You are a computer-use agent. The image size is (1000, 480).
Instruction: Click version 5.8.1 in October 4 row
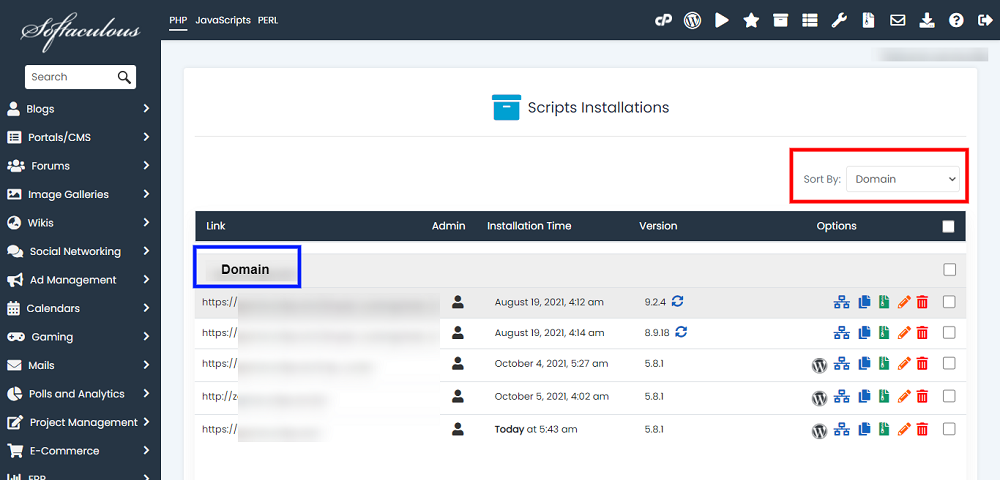point(654,364)
